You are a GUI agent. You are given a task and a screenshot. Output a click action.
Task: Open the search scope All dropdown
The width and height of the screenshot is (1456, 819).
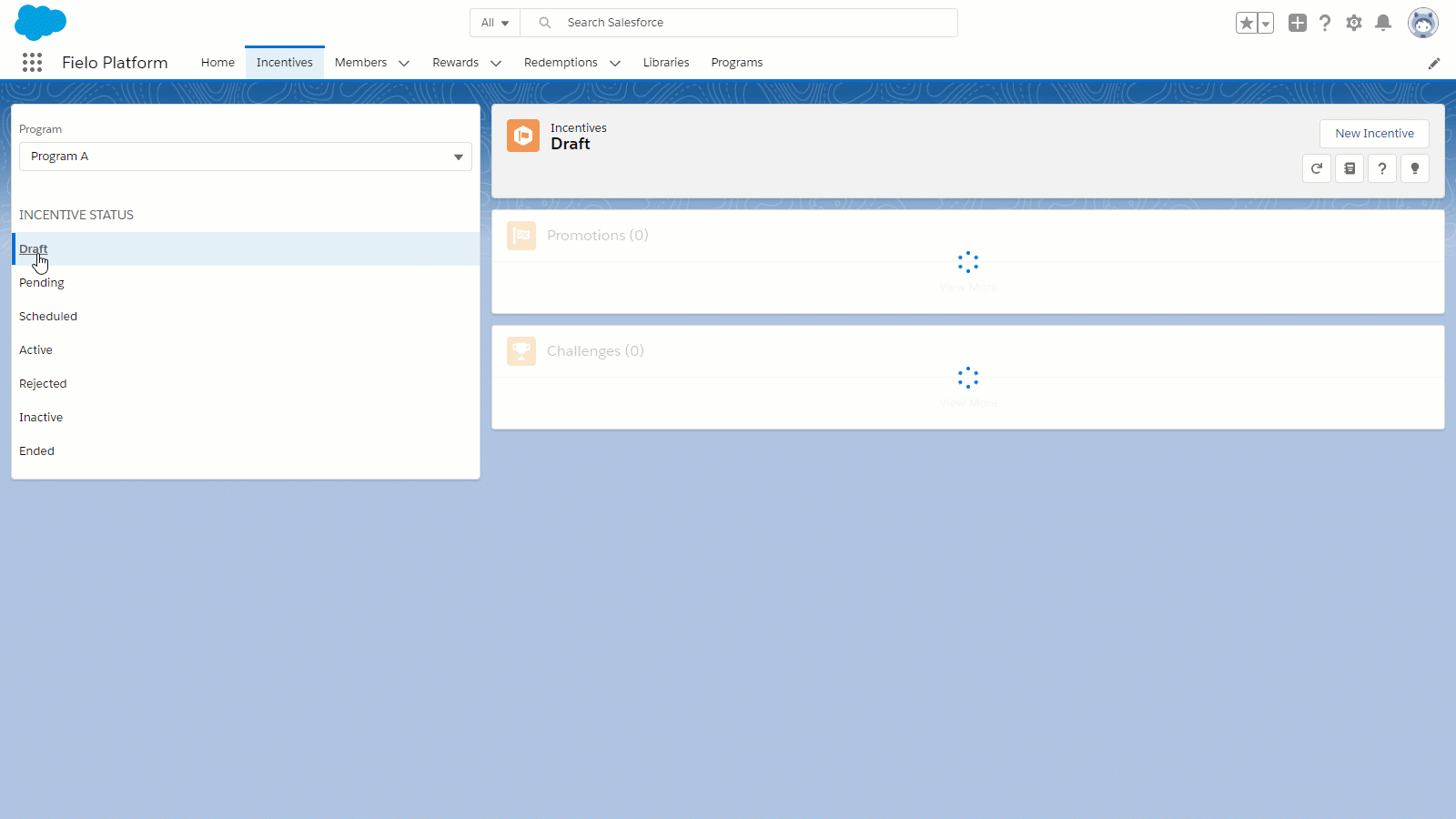[495, 23]
